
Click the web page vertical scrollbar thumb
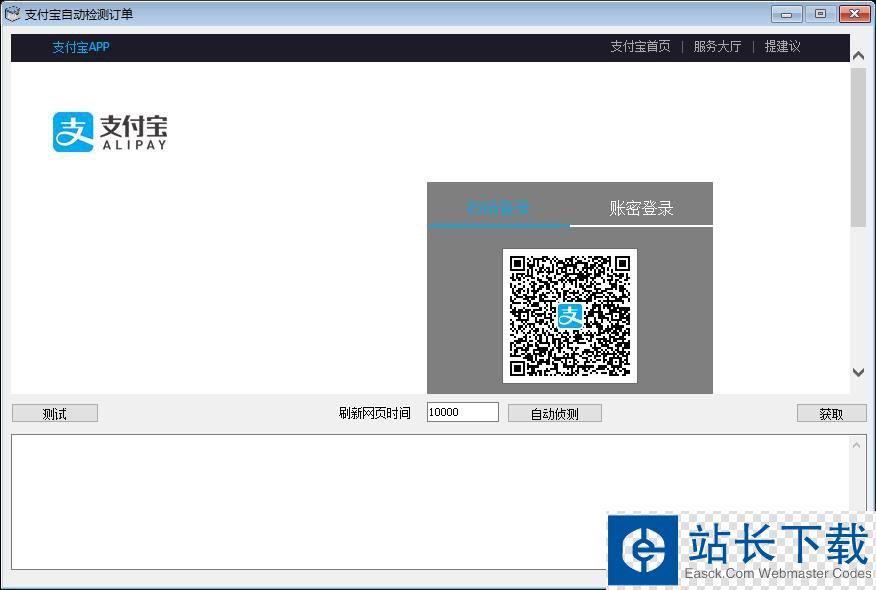tap(859, 148)
